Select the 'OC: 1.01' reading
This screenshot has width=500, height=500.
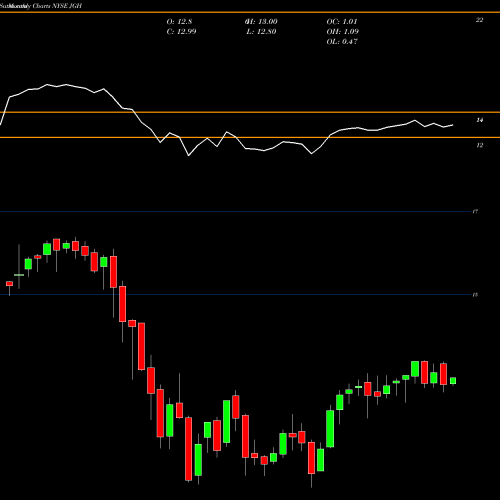click(342, 22)
